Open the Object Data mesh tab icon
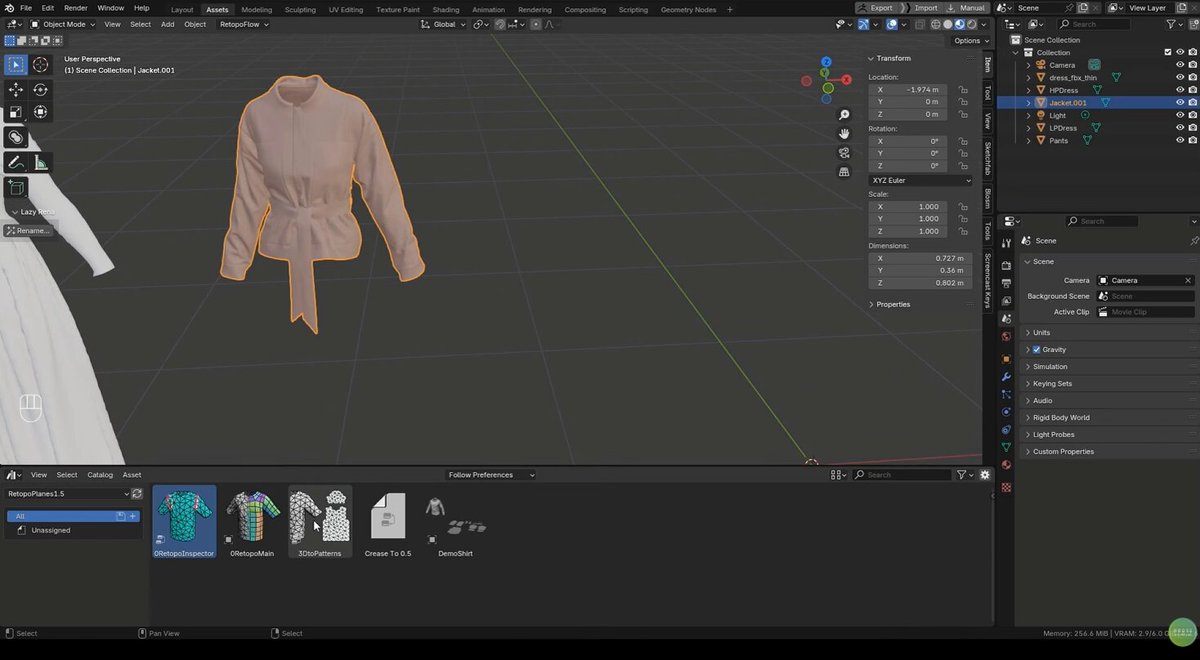 click(1006, 447)
